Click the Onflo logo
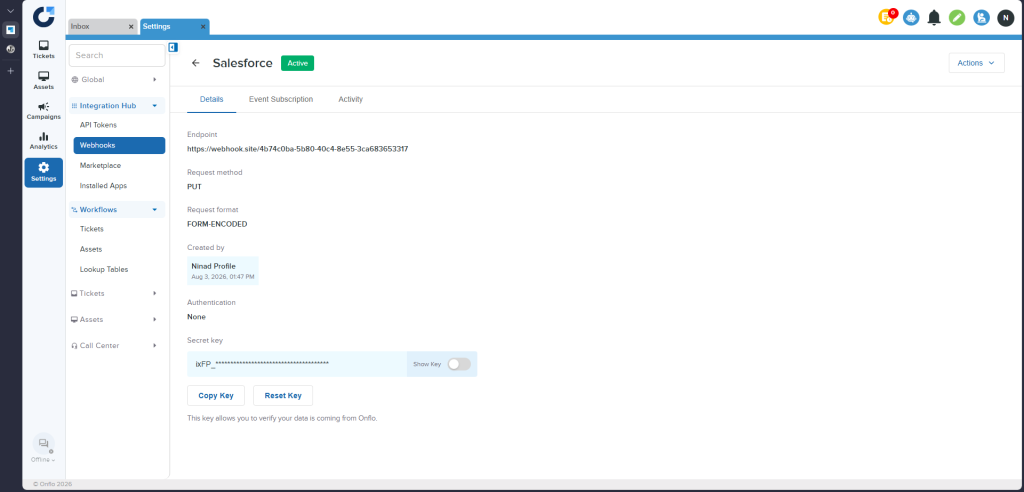This screenshot has width=1024, height=492. 44,16
